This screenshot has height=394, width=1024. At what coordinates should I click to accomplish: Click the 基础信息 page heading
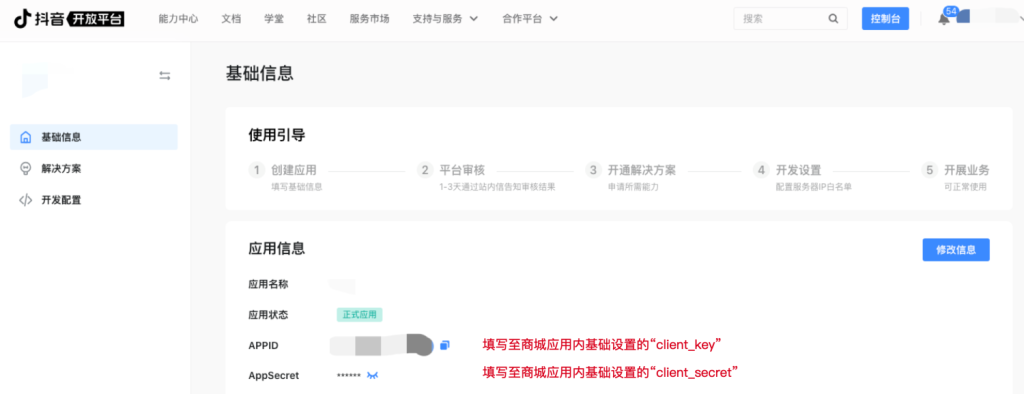click(x=259, y=73)
